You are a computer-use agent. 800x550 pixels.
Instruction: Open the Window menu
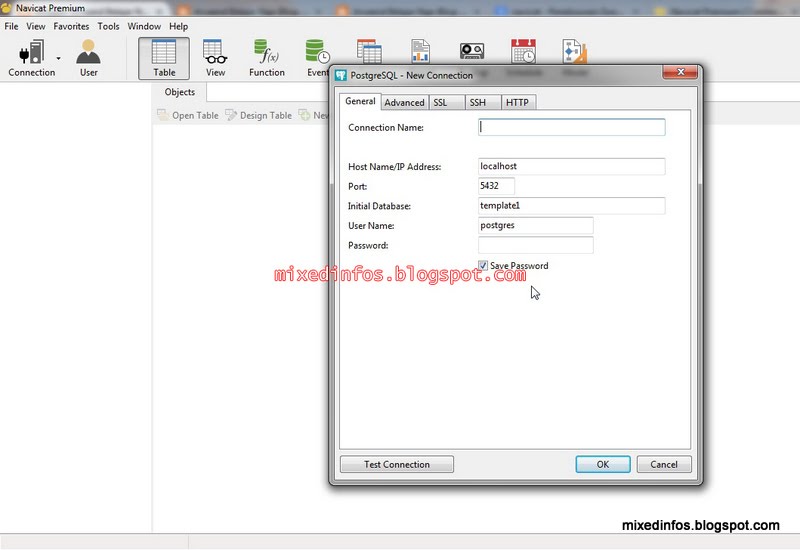(144, 26)
